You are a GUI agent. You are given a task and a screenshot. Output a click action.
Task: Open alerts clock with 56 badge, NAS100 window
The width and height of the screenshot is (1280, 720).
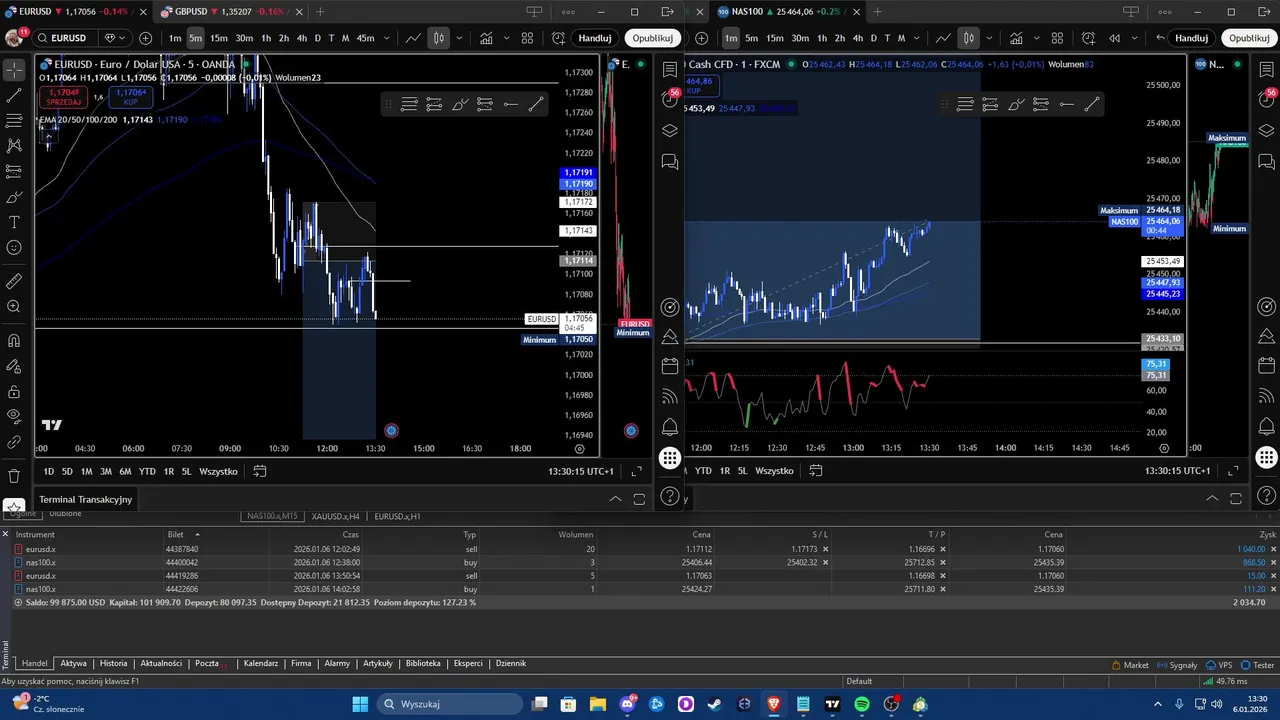1268,98
